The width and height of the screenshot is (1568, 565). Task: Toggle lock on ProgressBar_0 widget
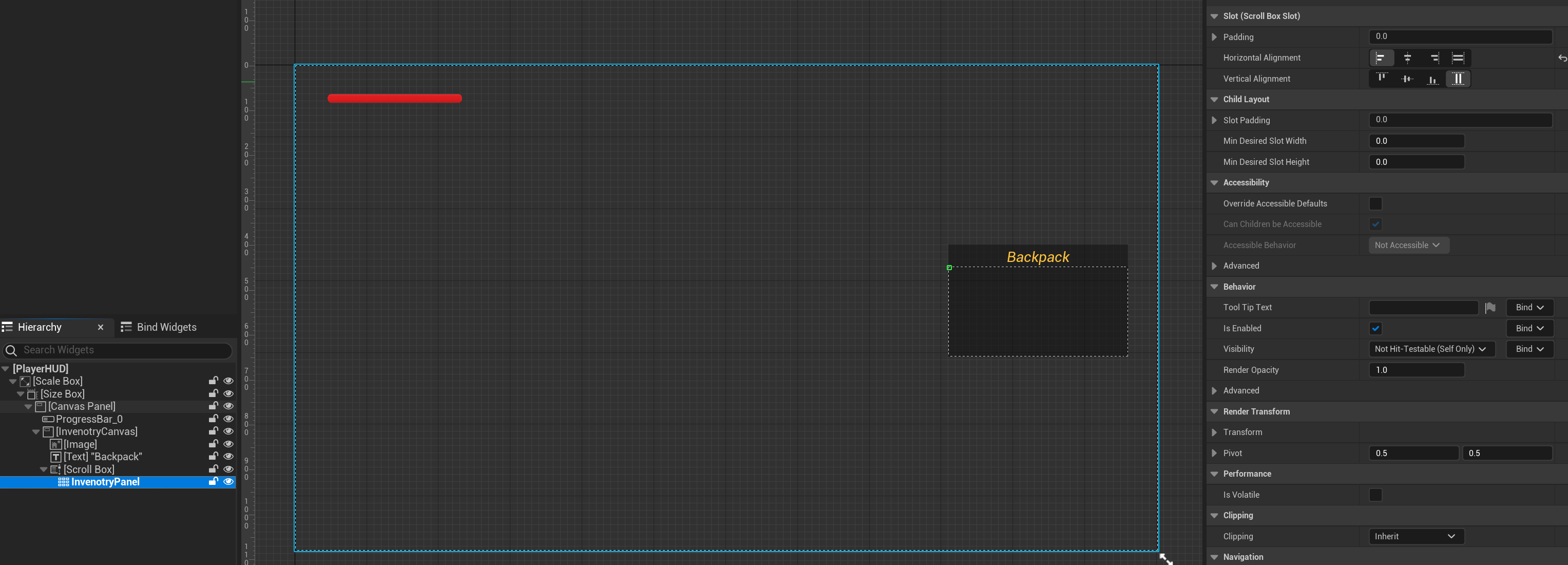pyautogui.click(x=214, y=419)
